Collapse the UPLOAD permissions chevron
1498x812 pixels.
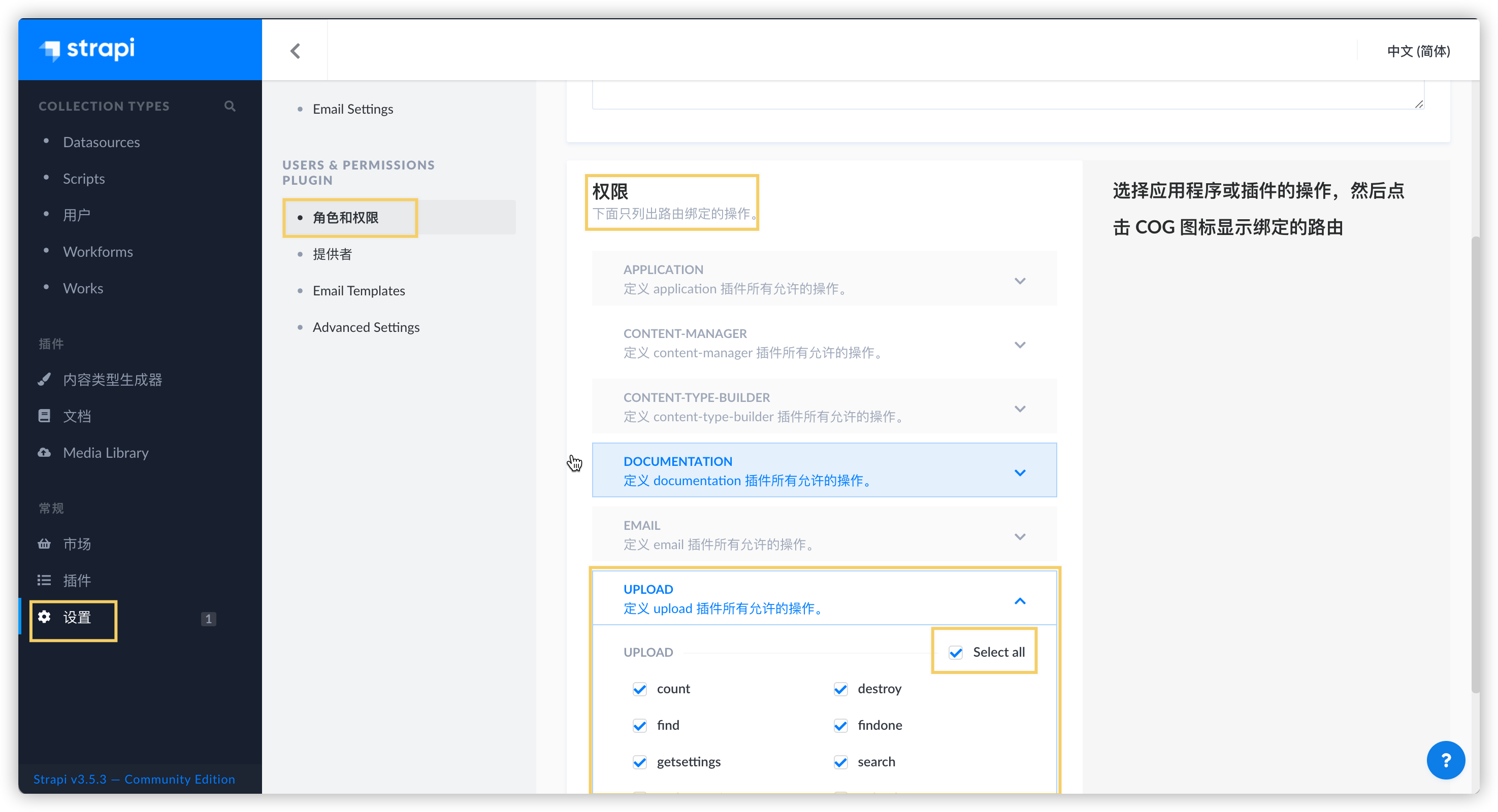click(x=1020, y=600)
